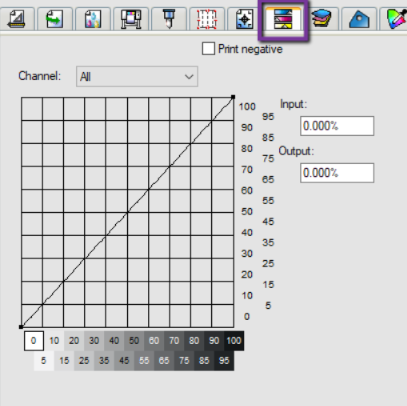The height and width of the screenshot is (406, 407).
Task: Select the 65 gray swatch
Action: pos(164,361)
